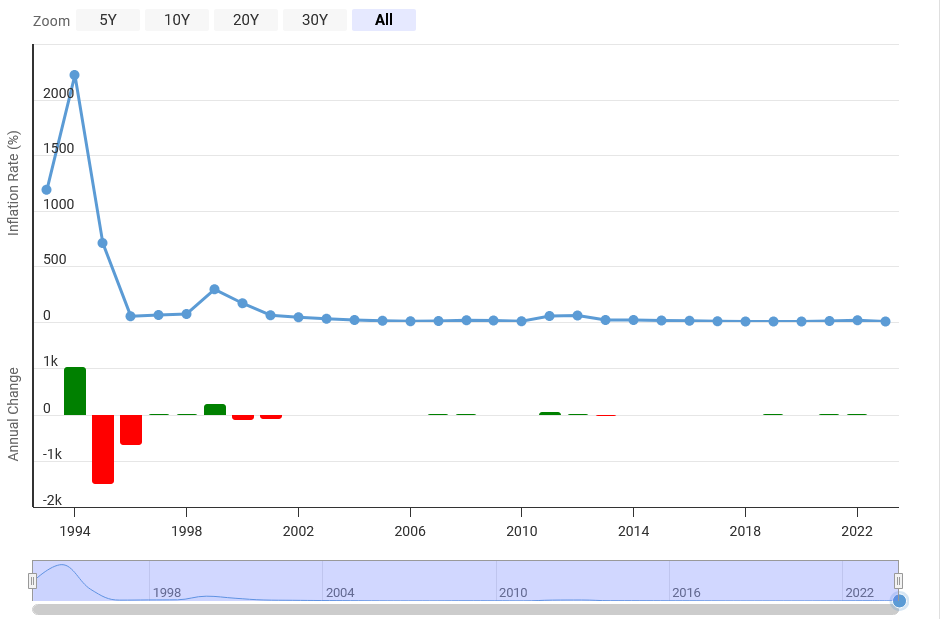Viewport: 950px width, 619px height.
Task: Select the All zoom button
Action: [384, 20]
